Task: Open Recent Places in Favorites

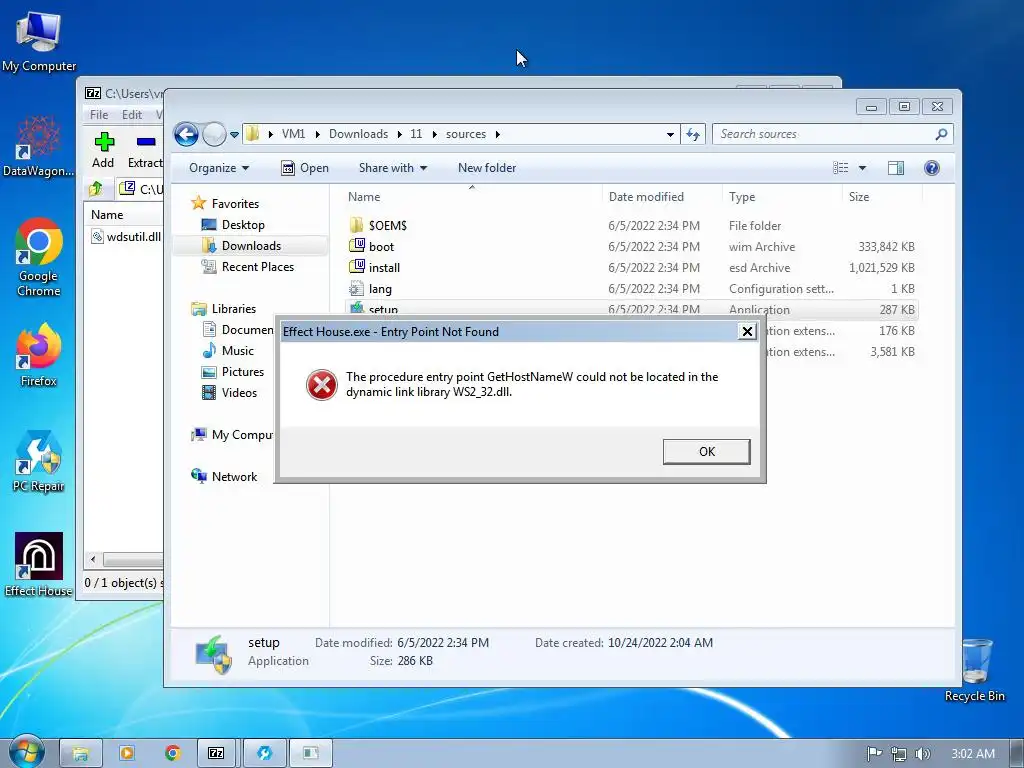Action: tap(257, 266)
